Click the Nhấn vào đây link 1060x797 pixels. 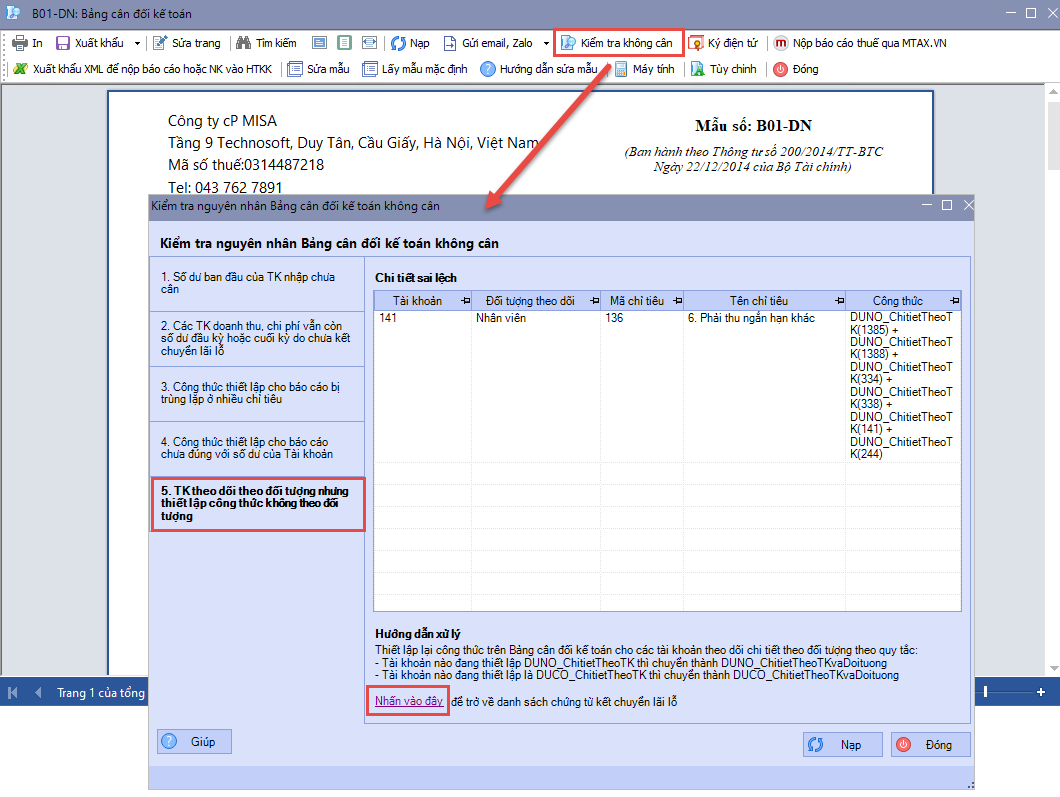tap(408, 701)
